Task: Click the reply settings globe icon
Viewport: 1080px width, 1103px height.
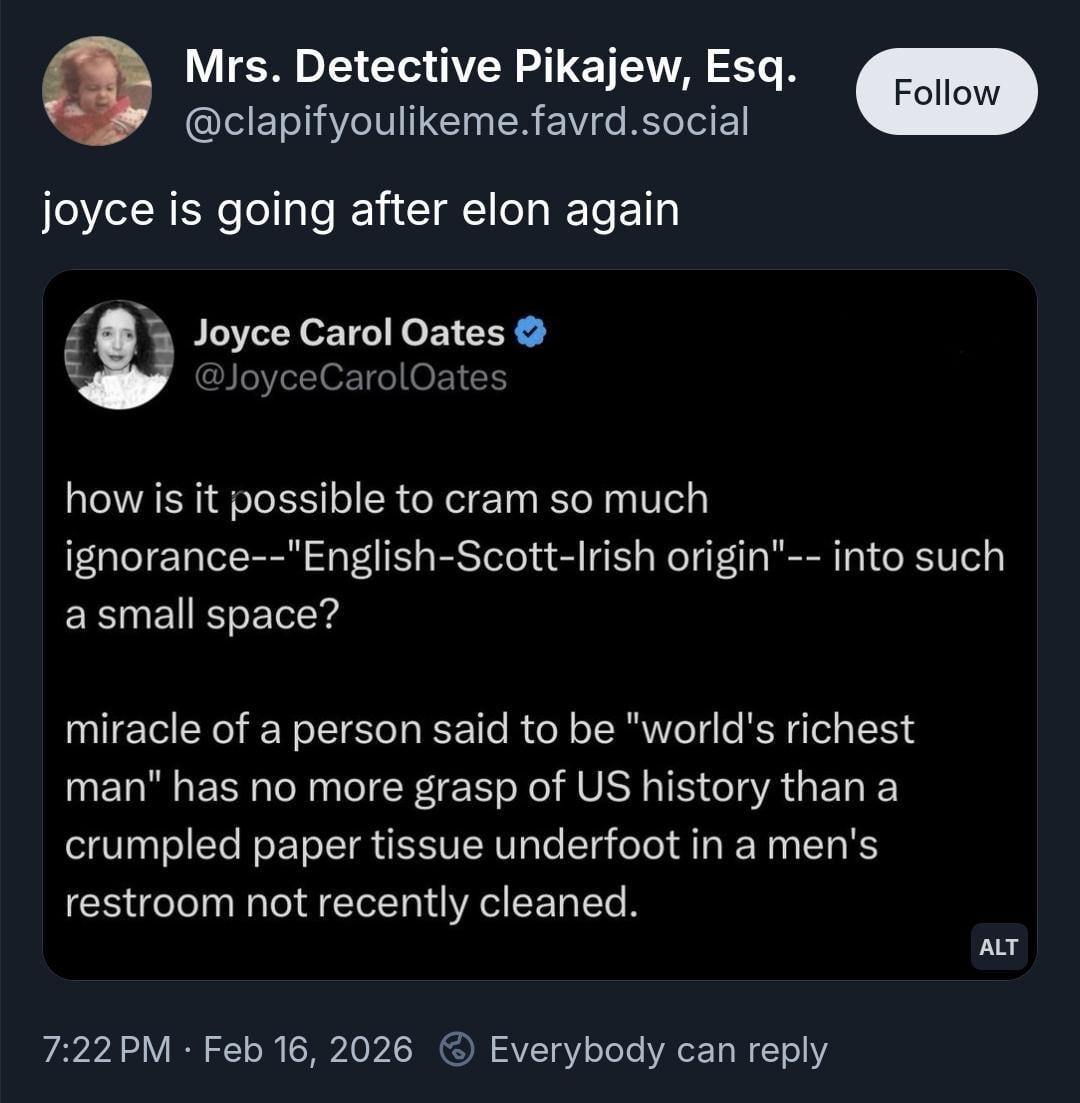Action: click(x=457, y=1049)
